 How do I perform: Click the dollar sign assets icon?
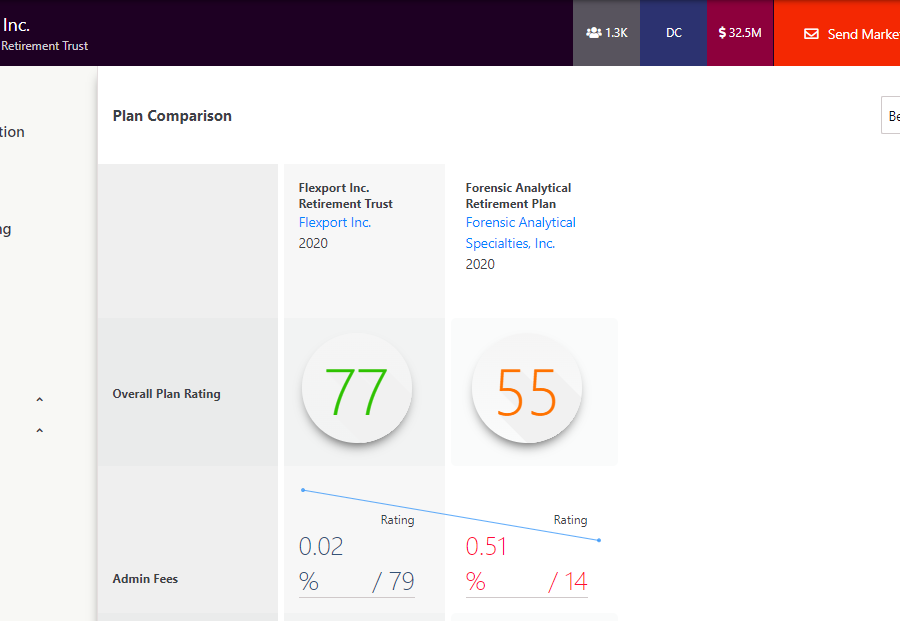(x=722, y=33)
